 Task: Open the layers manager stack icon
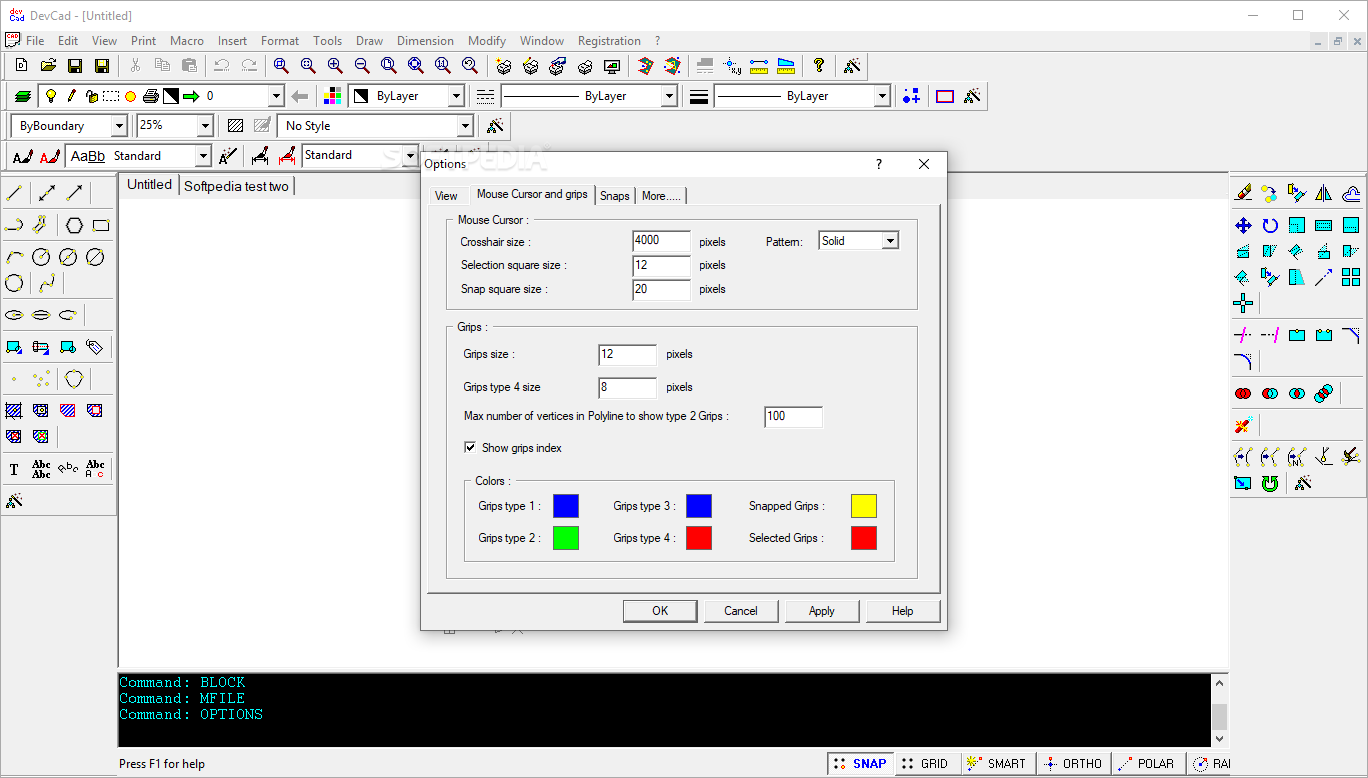point(22,96)
